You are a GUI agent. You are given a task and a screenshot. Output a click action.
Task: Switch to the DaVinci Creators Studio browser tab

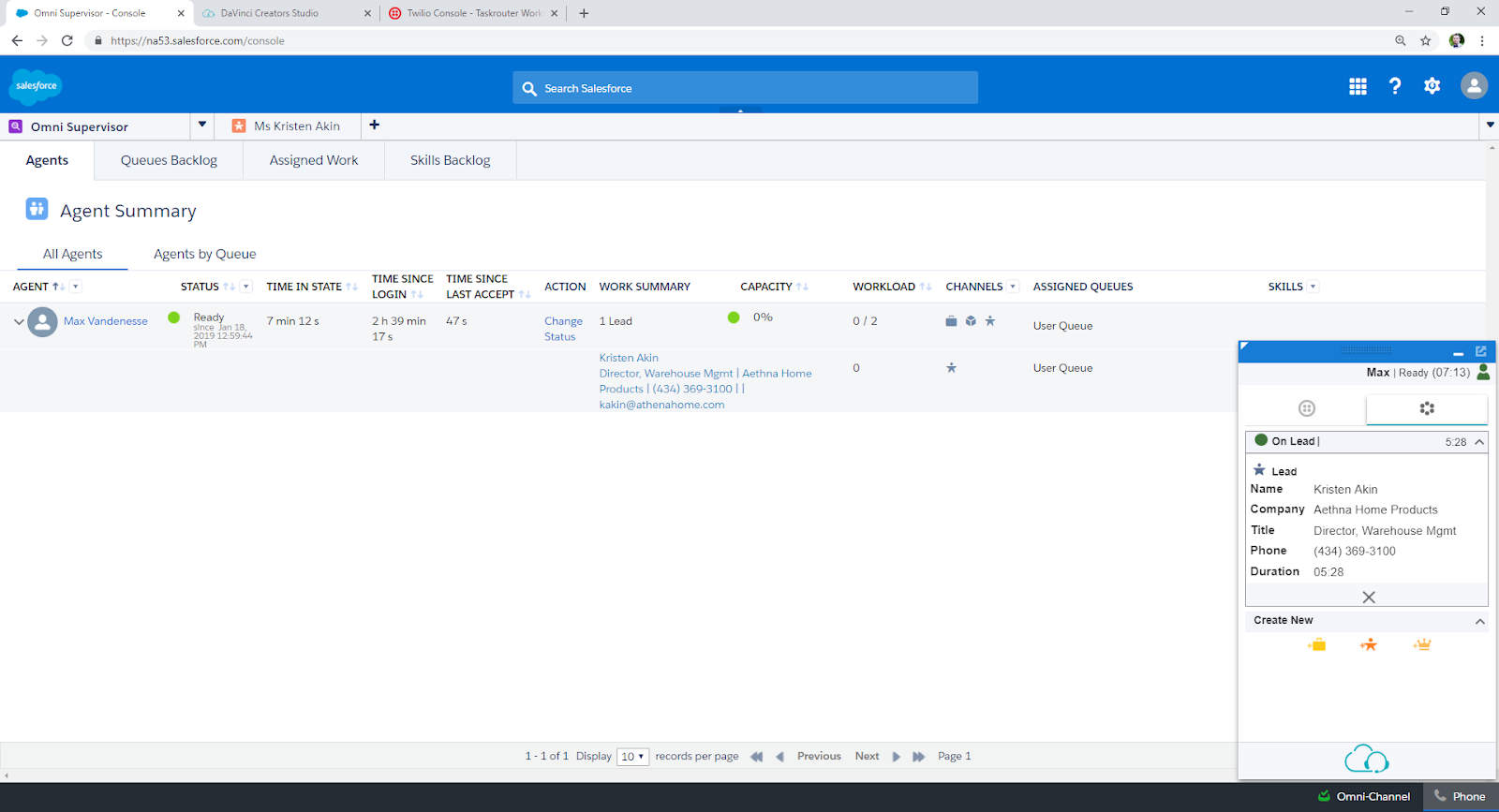coord(284,13)
